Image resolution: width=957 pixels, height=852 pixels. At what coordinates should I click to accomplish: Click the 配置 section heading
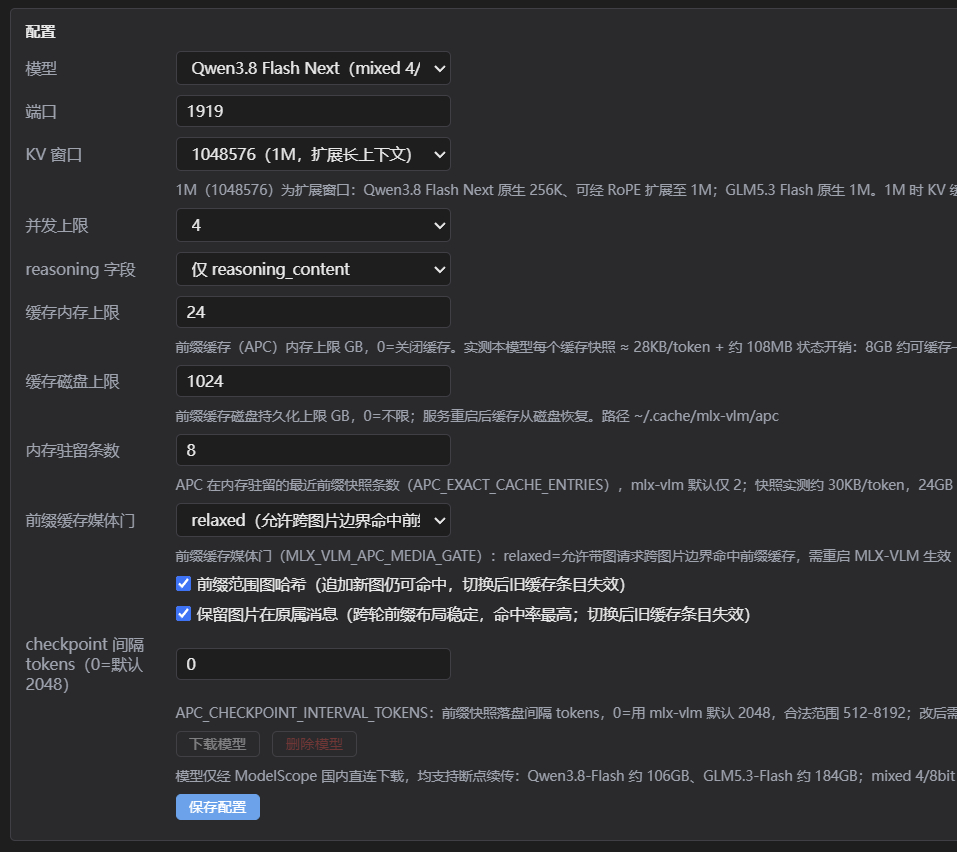click(40, 32)
